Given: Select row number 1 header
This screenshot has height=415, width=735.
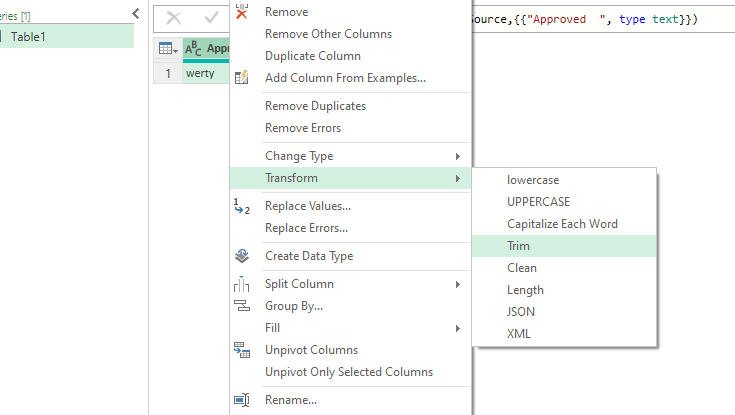Looking at the screenshot, I should [x=168, y=74].
